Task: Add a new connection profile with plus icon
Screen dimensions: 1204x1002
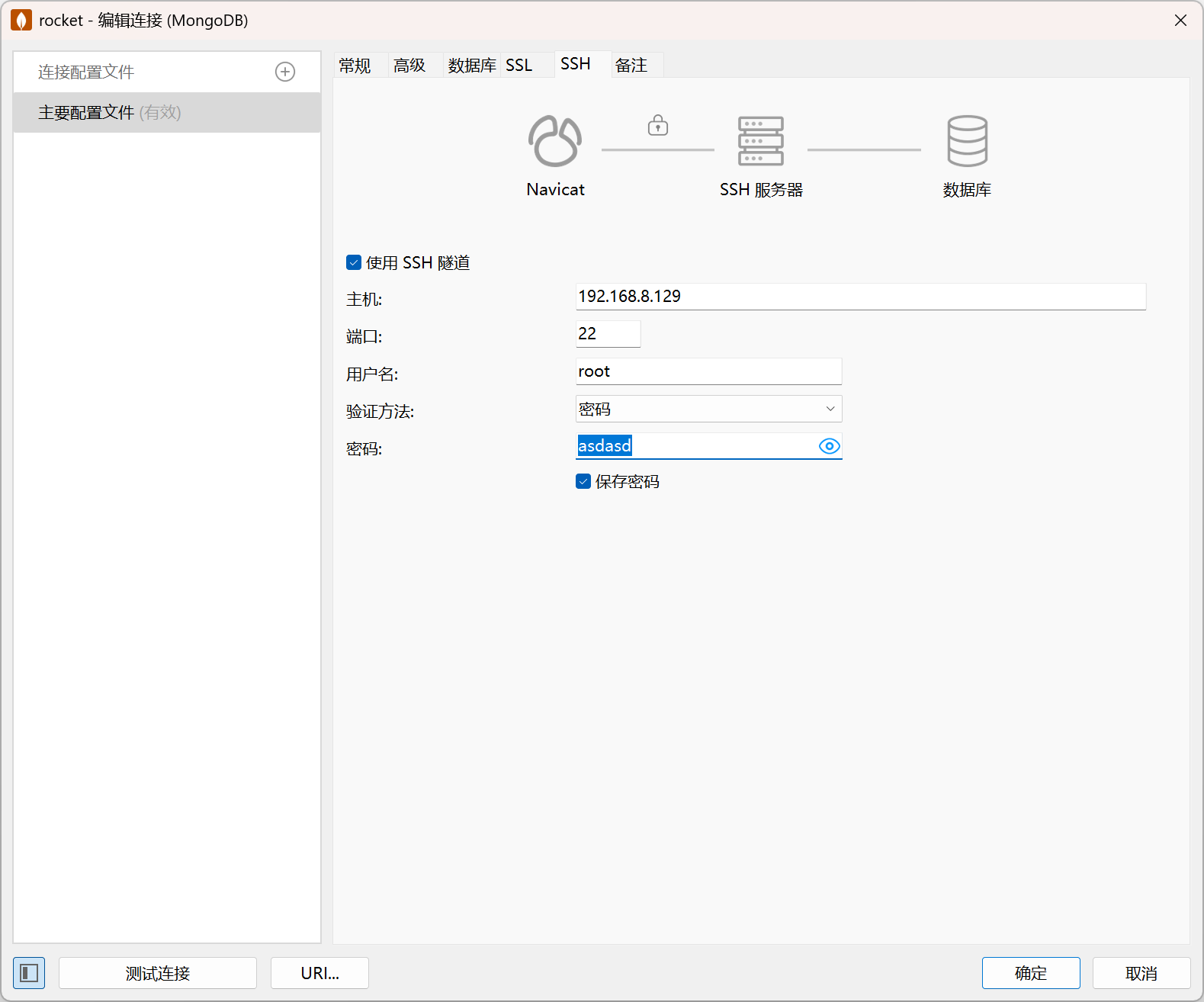Action: (x=285, y=72)
